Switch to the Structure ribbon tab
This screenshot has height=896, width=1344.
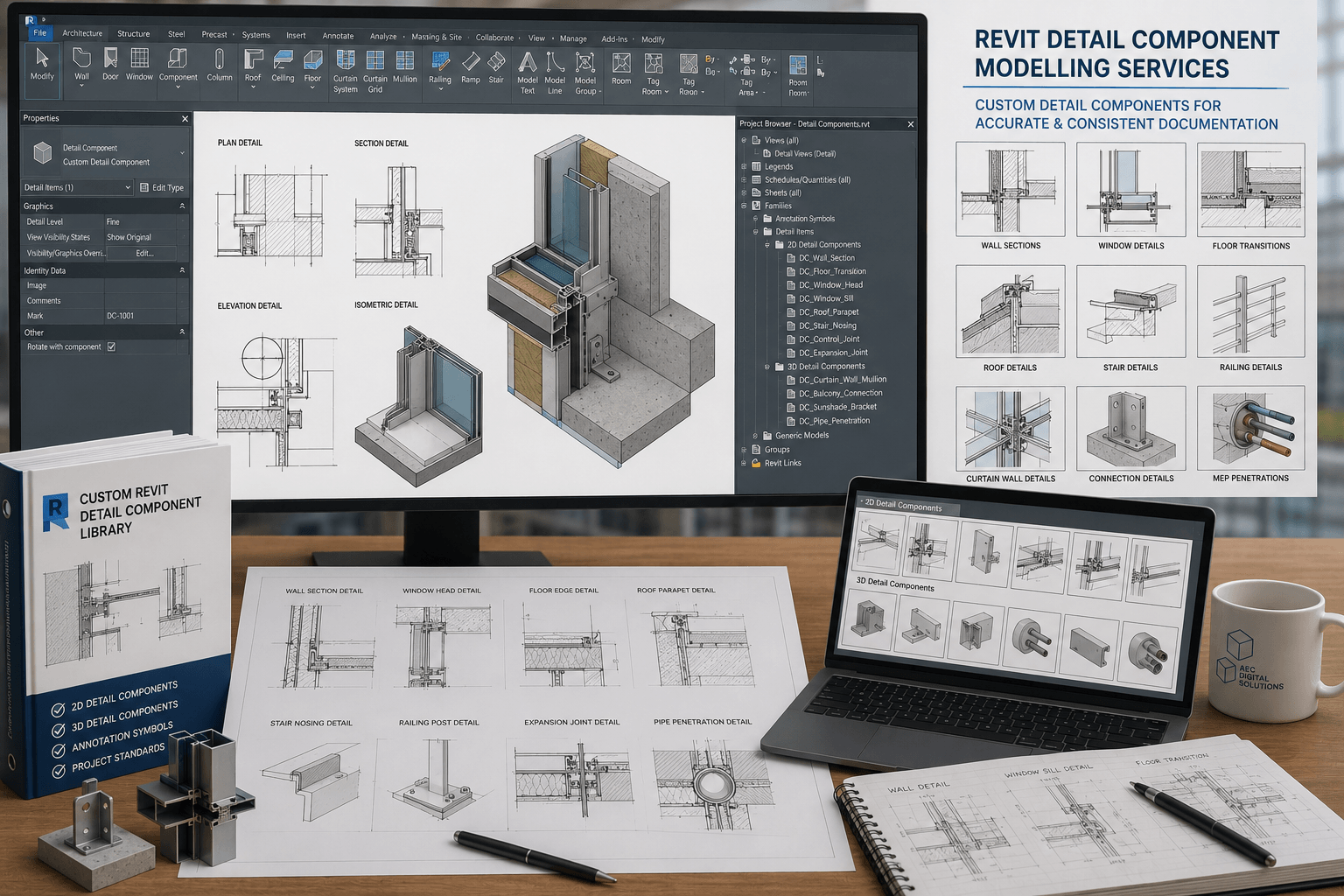pos(134,34)
